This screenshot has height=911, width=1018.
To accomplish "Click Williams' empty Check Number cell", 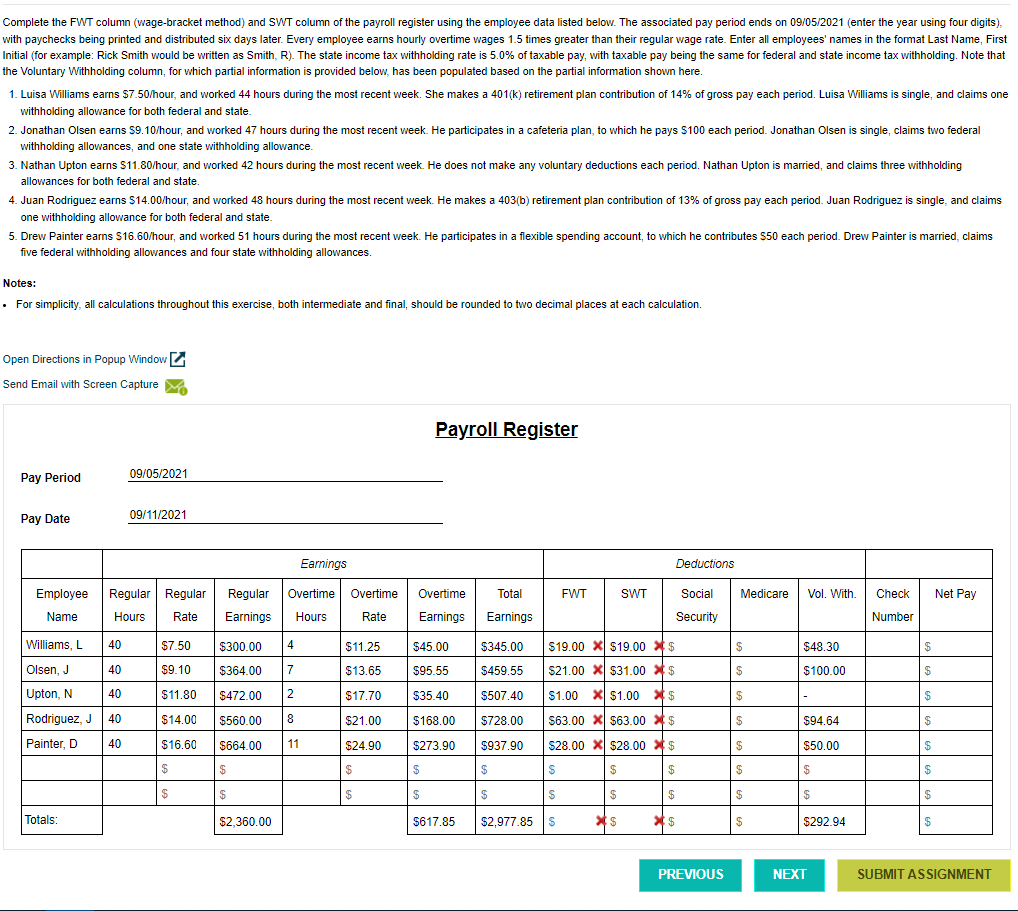I will (893, 646).
